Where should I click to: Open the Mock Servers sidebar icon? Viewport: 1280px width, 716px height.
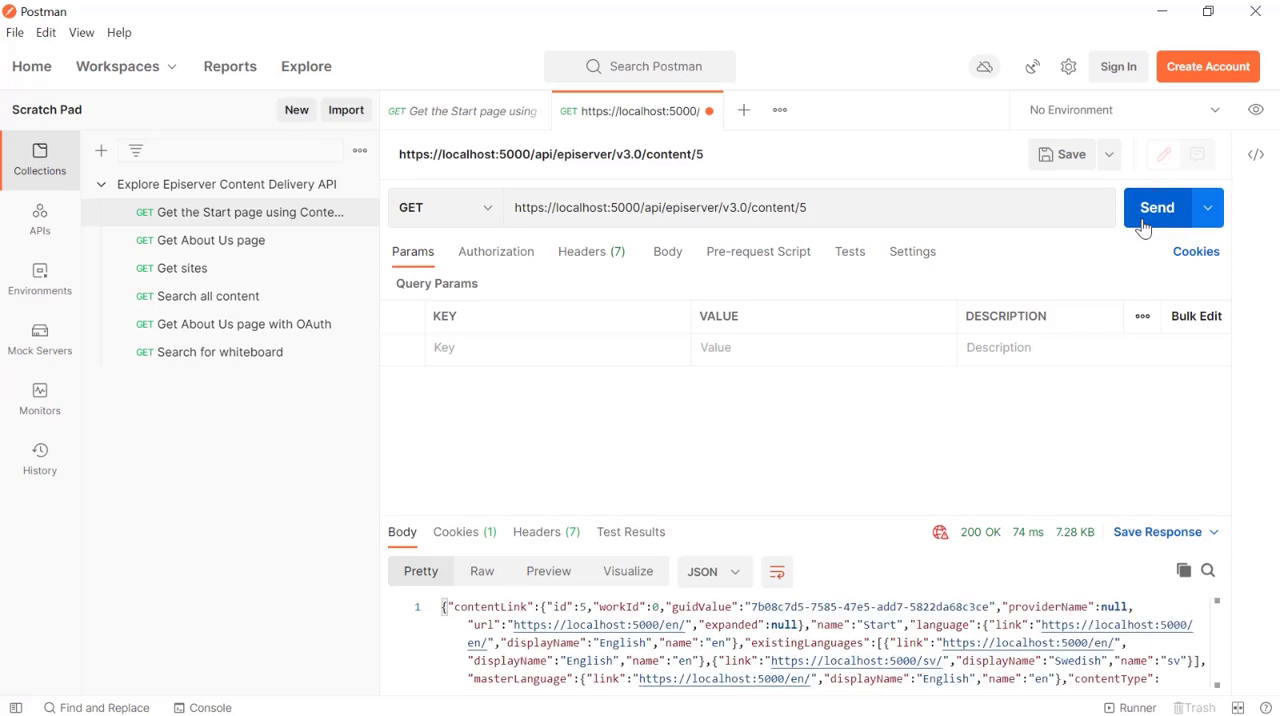point(40,339)
